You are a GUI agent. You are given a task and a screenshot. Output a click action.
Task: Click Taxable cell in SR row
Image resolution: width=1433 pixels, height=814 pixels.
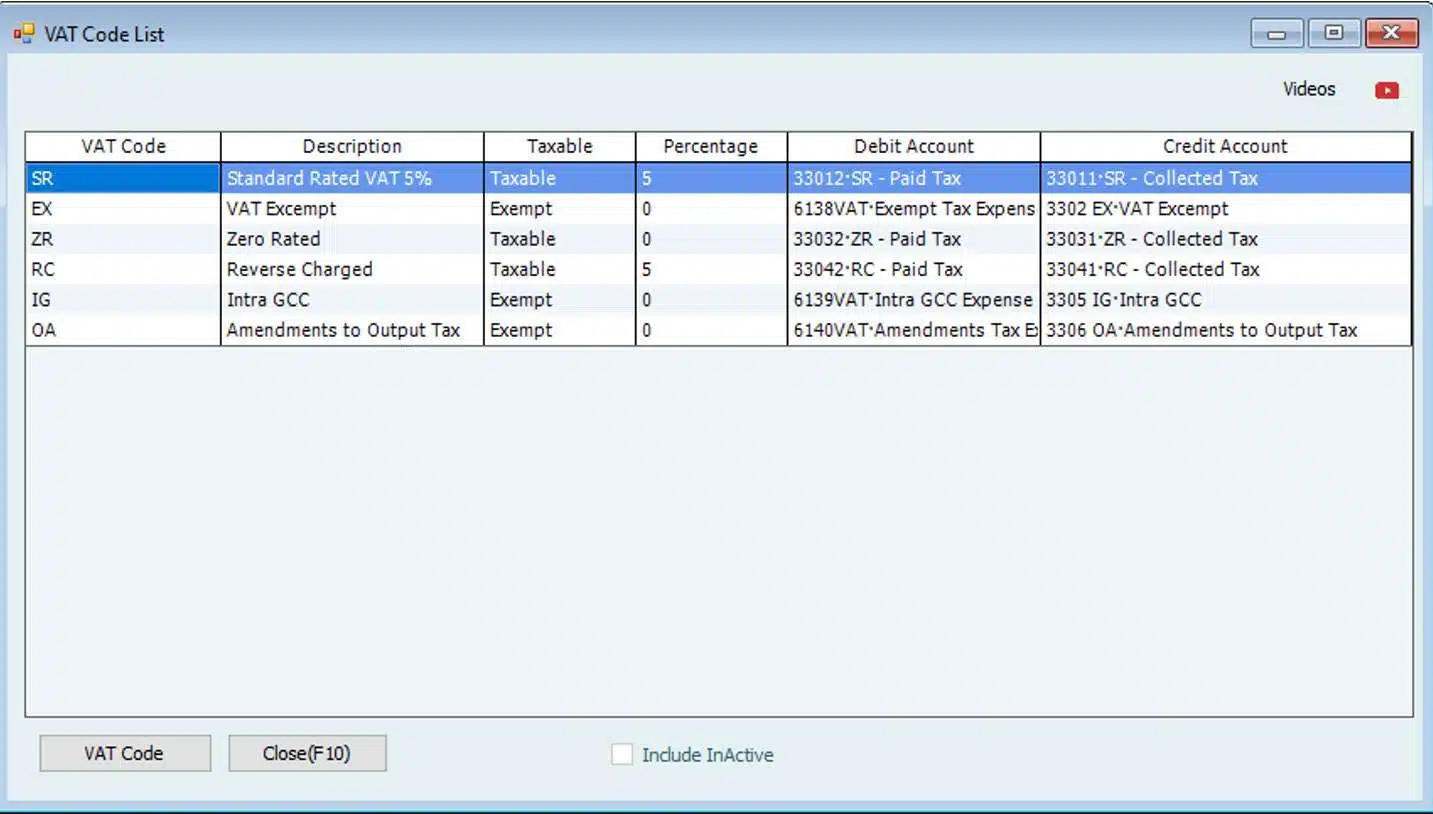tap(560, 178)
